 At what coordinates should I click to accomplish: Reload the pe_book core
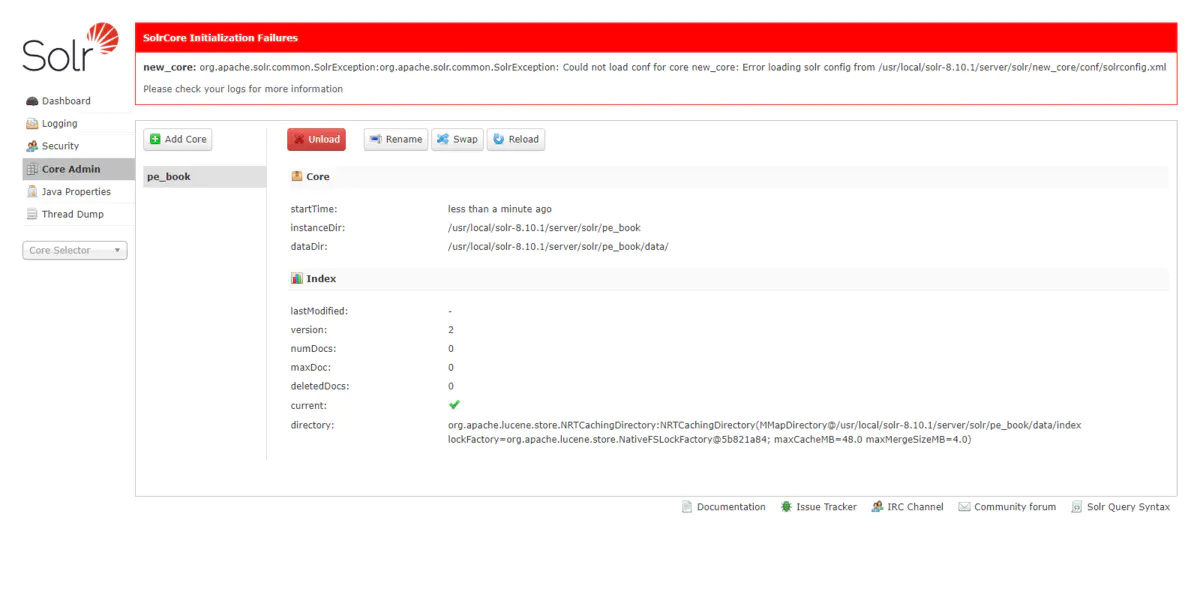pyautogui.click(x=516, y=139)
